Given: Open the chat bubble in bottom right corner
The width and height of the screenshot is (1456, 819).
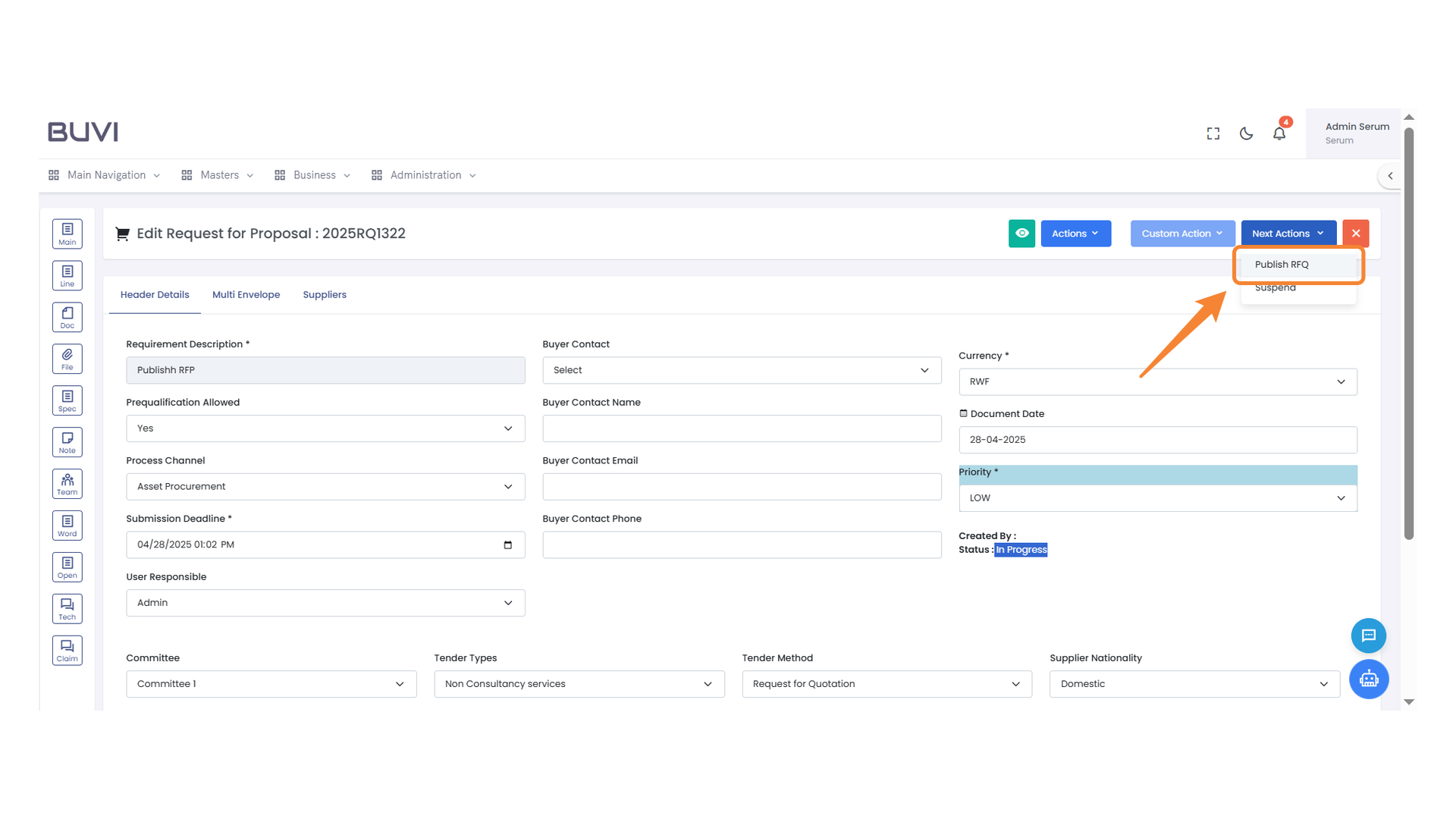Looking at the screenshot, I should point(1369,635).
